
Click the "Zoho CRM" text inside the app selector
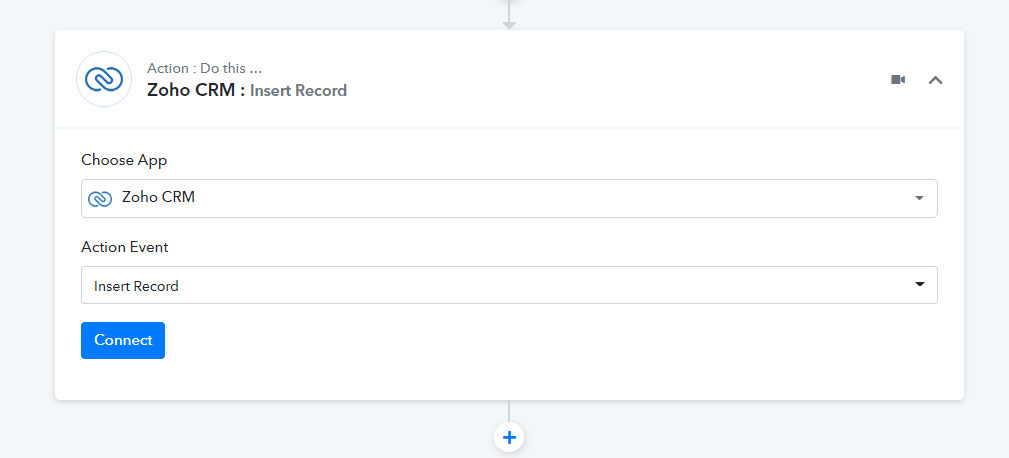(158, 197)
